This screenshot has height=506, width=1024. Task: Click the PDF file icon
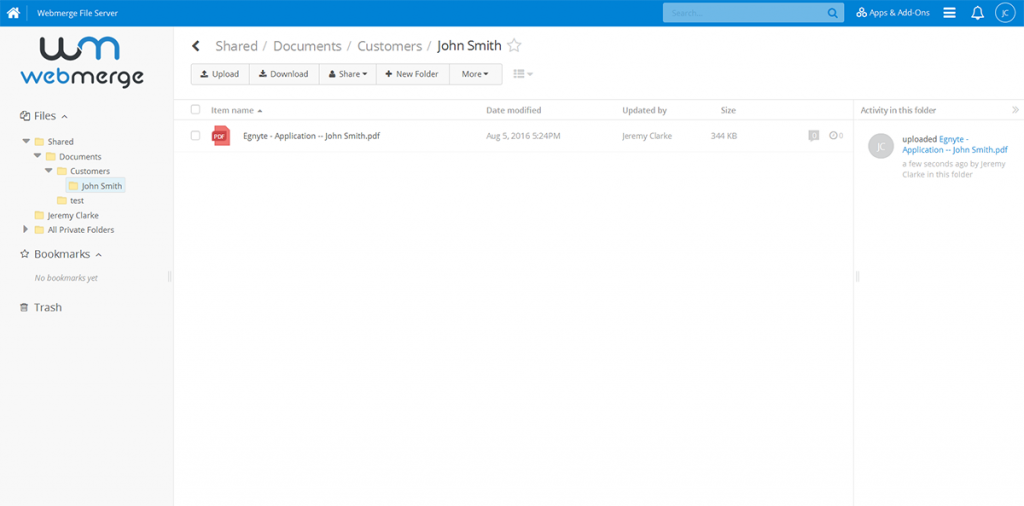coord(220,135)
